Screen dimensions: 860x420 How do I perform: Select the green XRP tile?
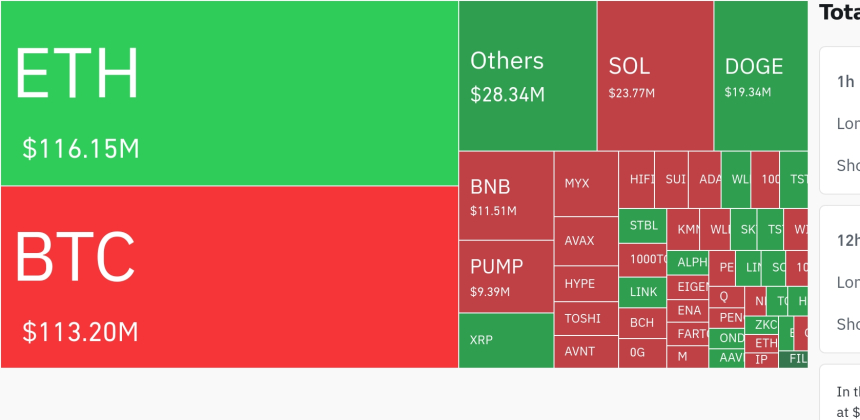click(x=506, y=340)
